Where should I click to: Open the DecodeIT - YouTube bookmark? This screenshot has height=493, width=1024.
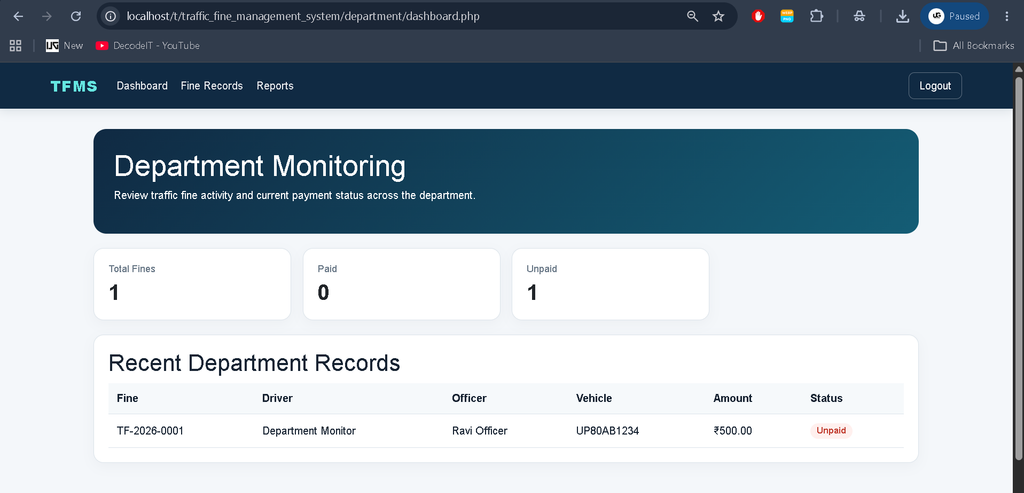click(148, 46)
